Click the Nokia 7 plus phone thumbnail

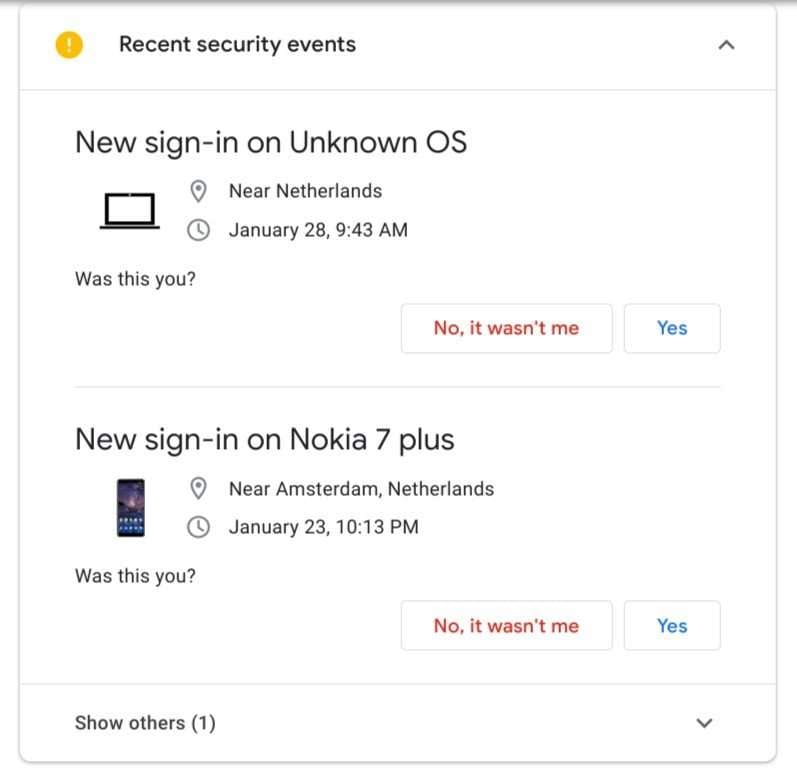click(x=130, y=508)
